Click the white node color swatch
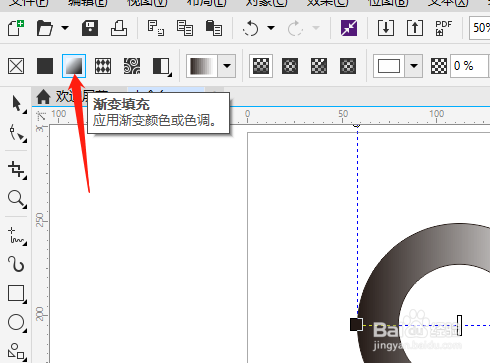 tap(389, 66)
